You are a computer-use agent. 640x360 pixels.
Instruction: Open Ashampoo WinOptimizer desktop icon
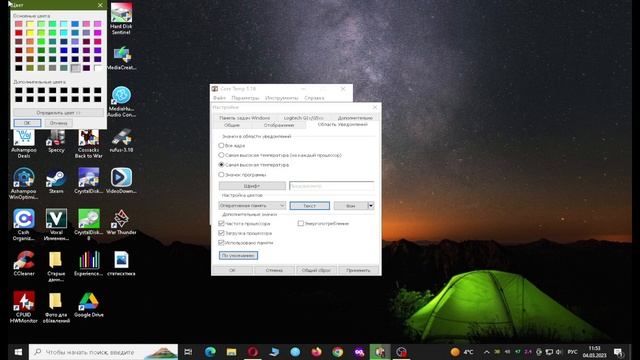(24, 184)
